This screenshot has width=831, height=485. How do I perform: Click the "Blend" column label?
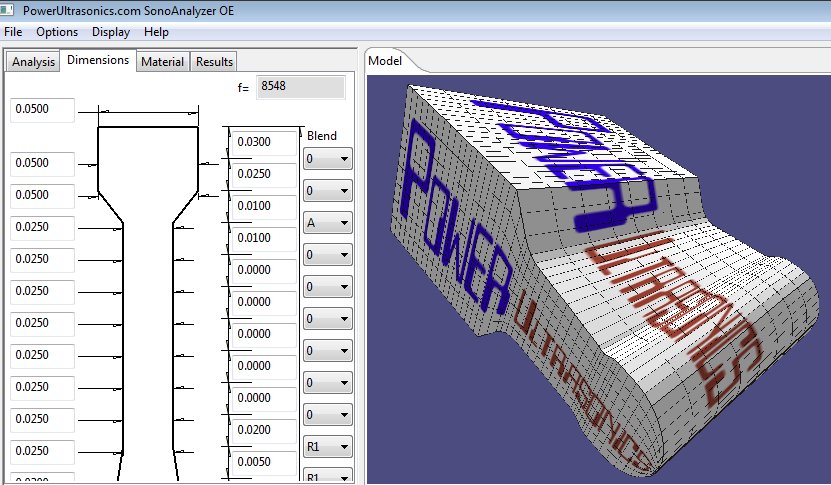[322, 136]
